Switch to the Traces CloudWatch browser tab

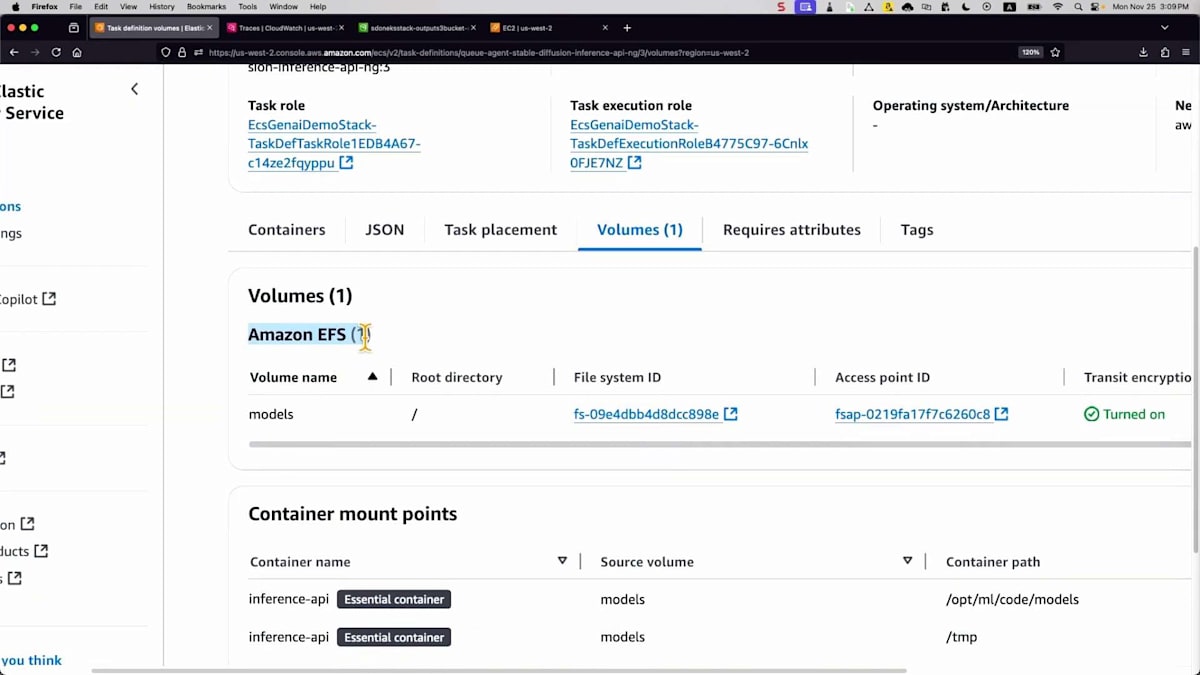point(285,28)
